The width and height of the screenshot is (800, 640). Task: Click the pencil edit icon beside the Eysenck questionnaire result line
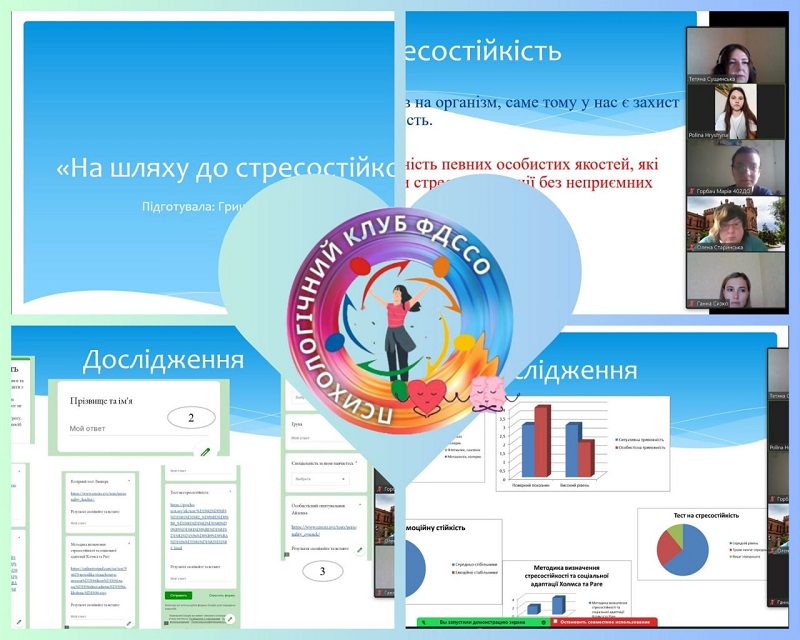(x=360, y=550)
